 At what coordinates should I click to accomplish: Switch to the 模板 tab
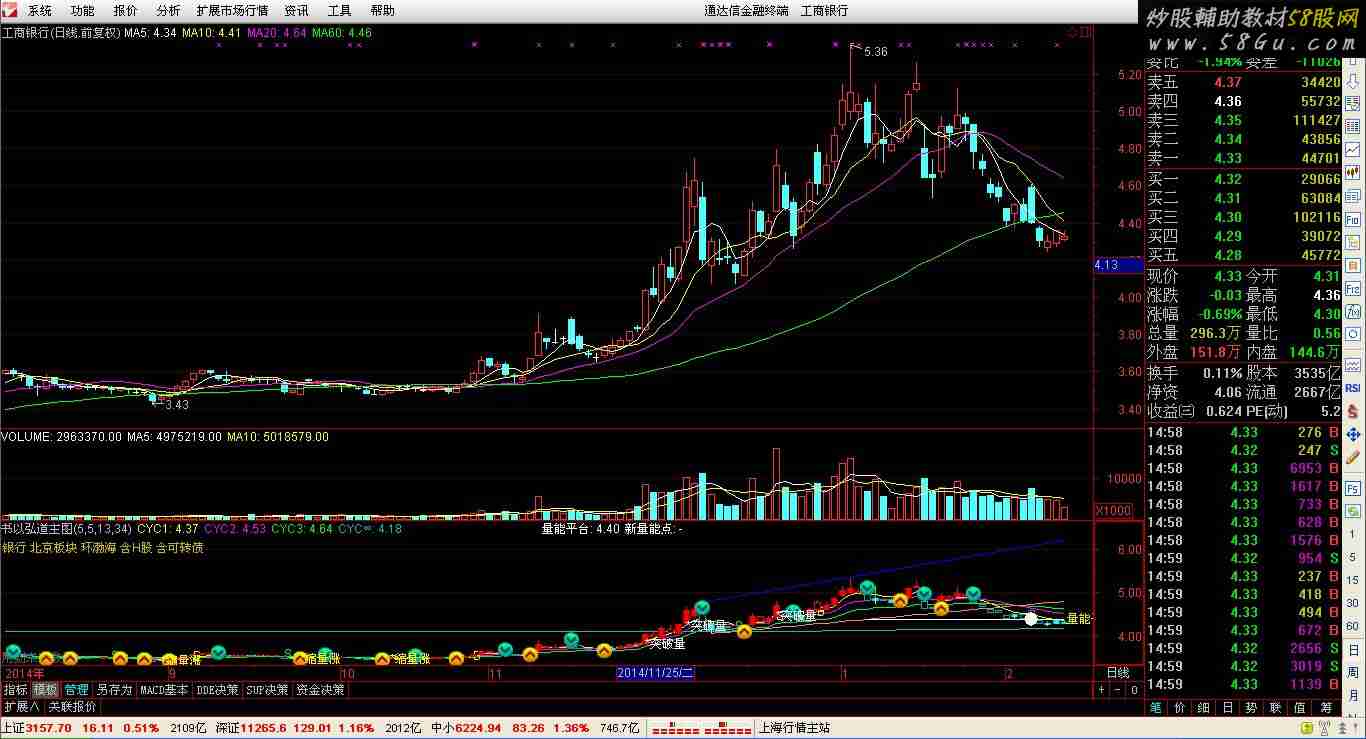point(45,690)
